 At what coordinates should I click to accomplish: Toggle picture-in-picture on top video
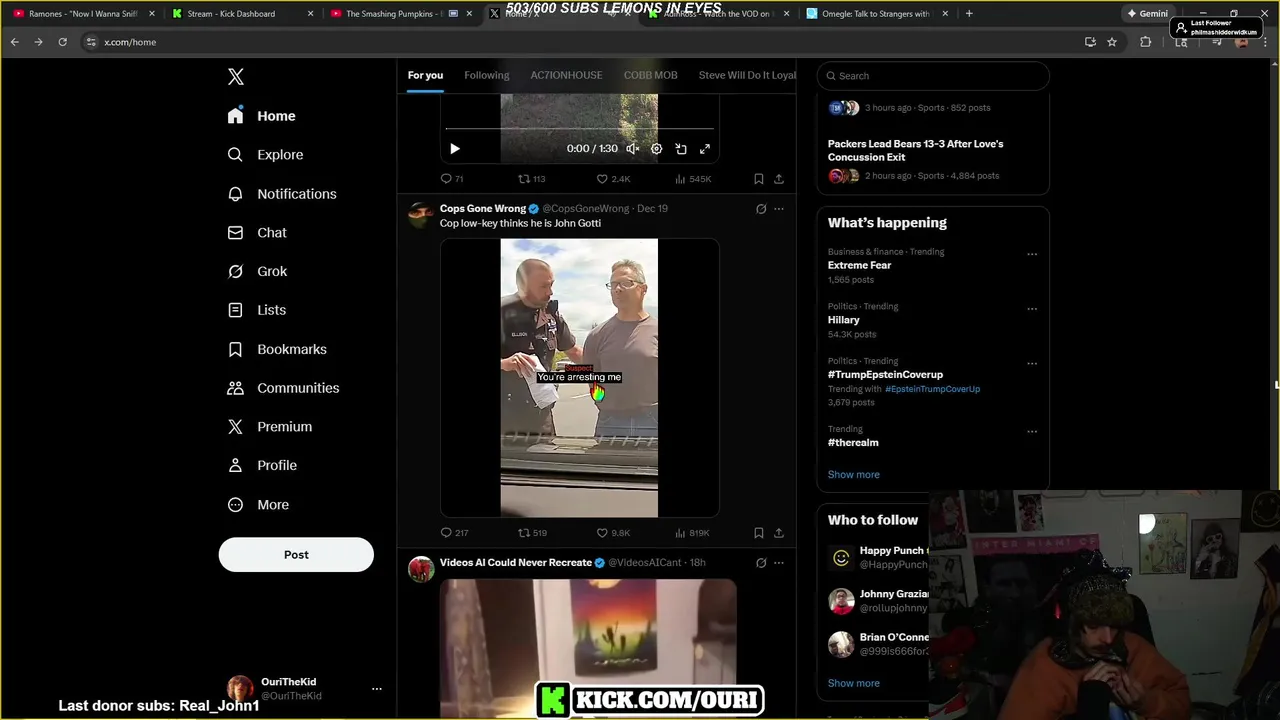coord(681,149)
